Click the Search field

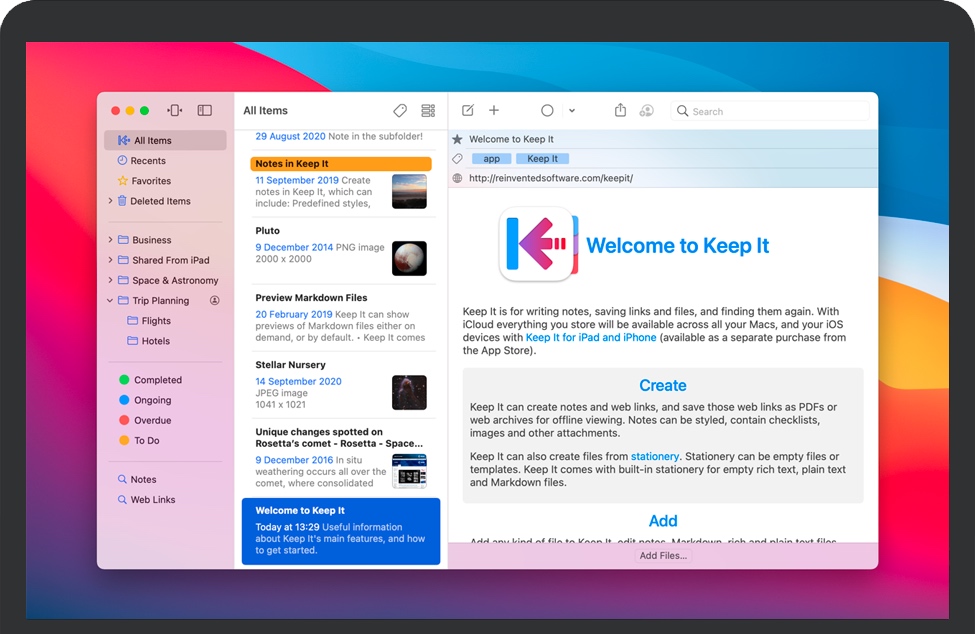[x=770, y=112]
